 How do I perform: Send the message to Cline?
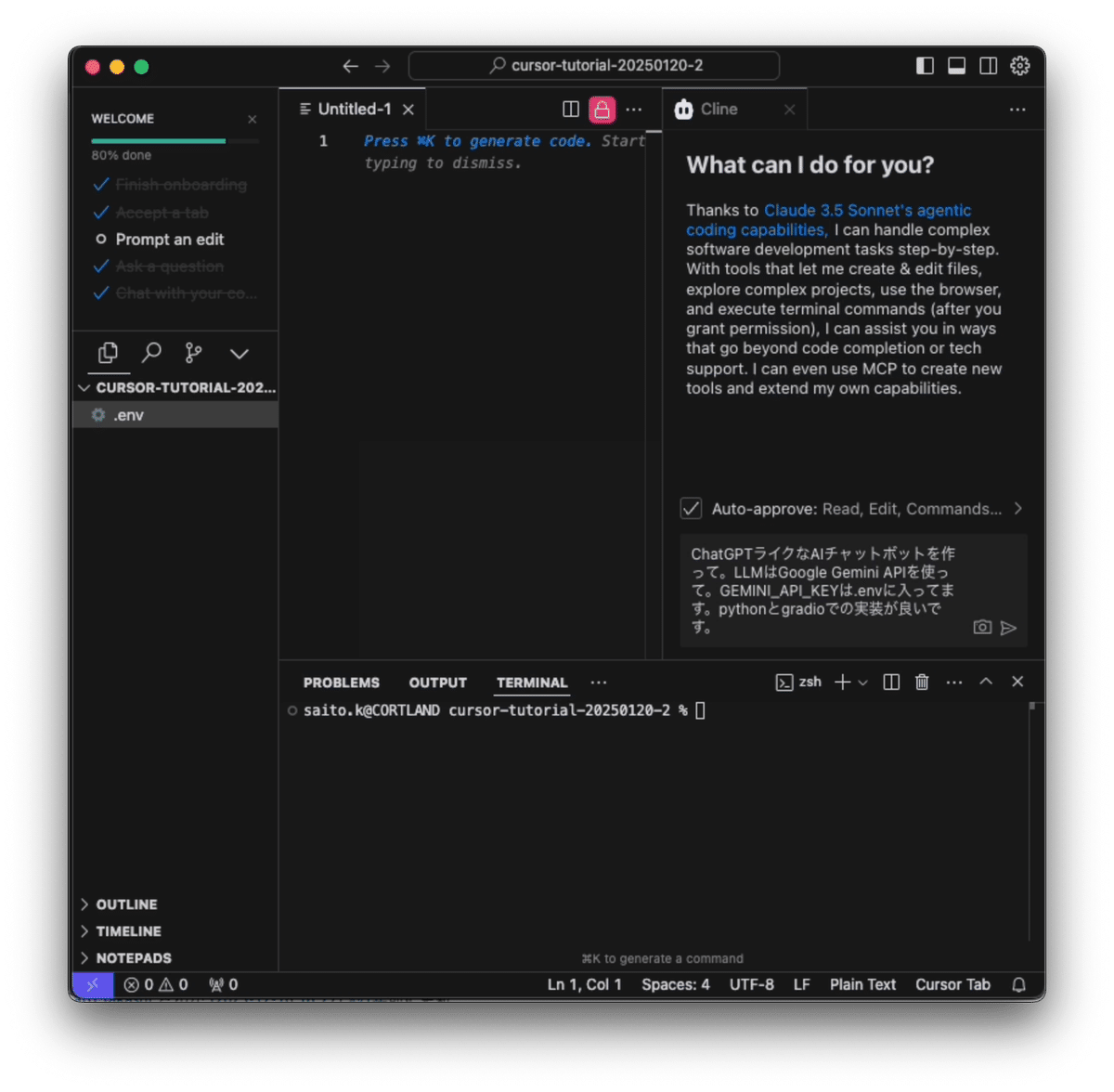pyautogui.click(x=1009, y=628)
